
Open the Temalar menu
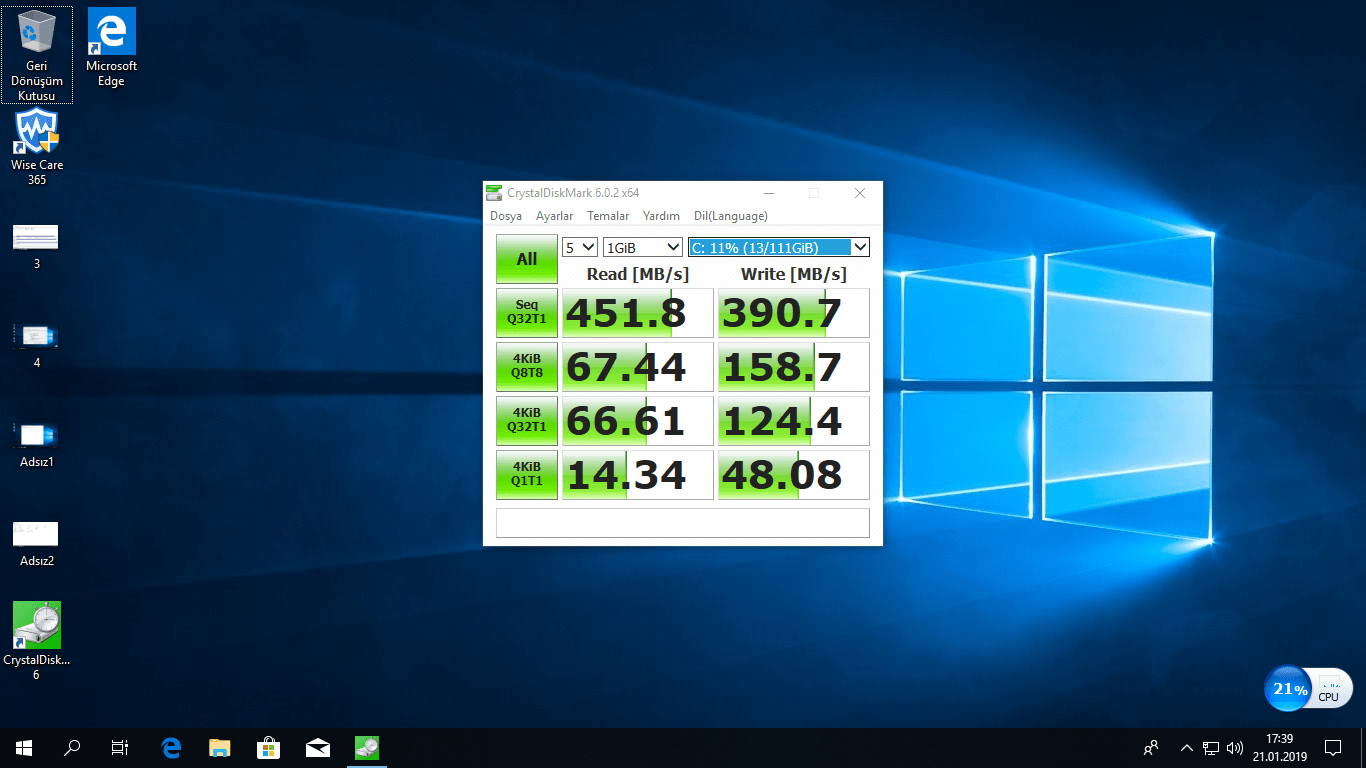(x=608, y=216)
